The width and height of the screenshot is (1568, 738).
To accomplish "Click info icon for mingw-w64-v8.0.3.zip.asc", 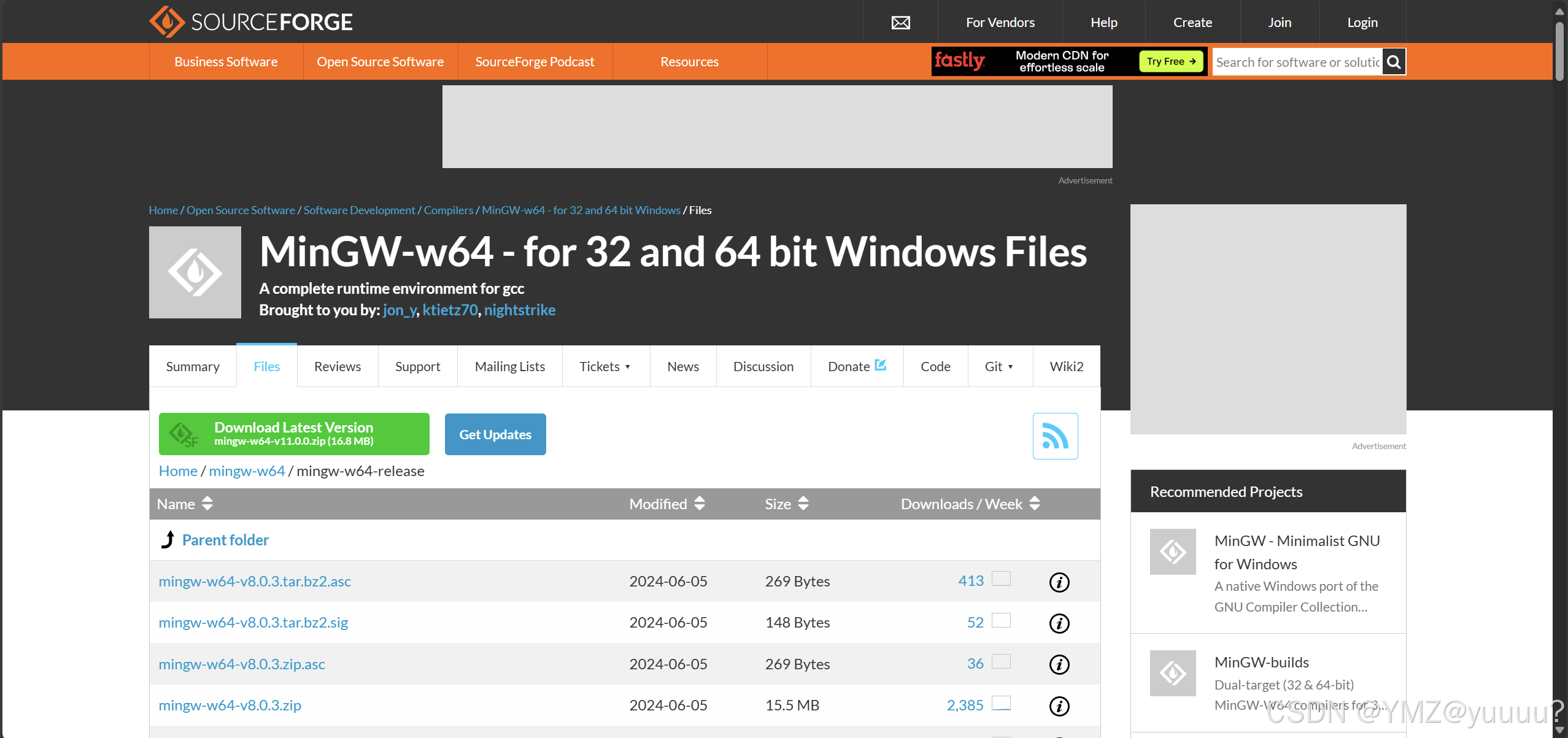I will (1059, 664).
